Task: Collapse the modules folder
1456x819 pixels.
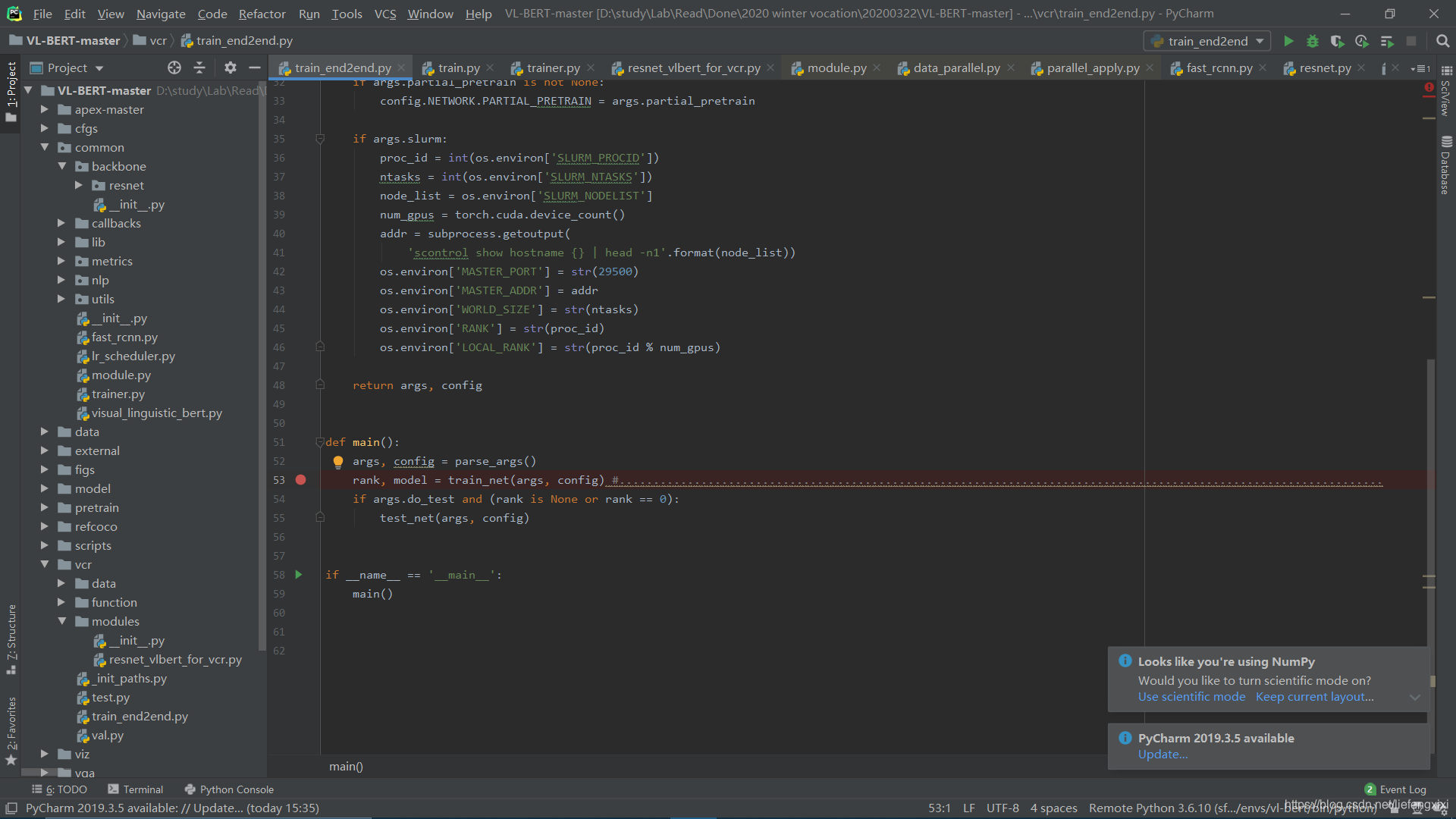Action: coord(62,621)
